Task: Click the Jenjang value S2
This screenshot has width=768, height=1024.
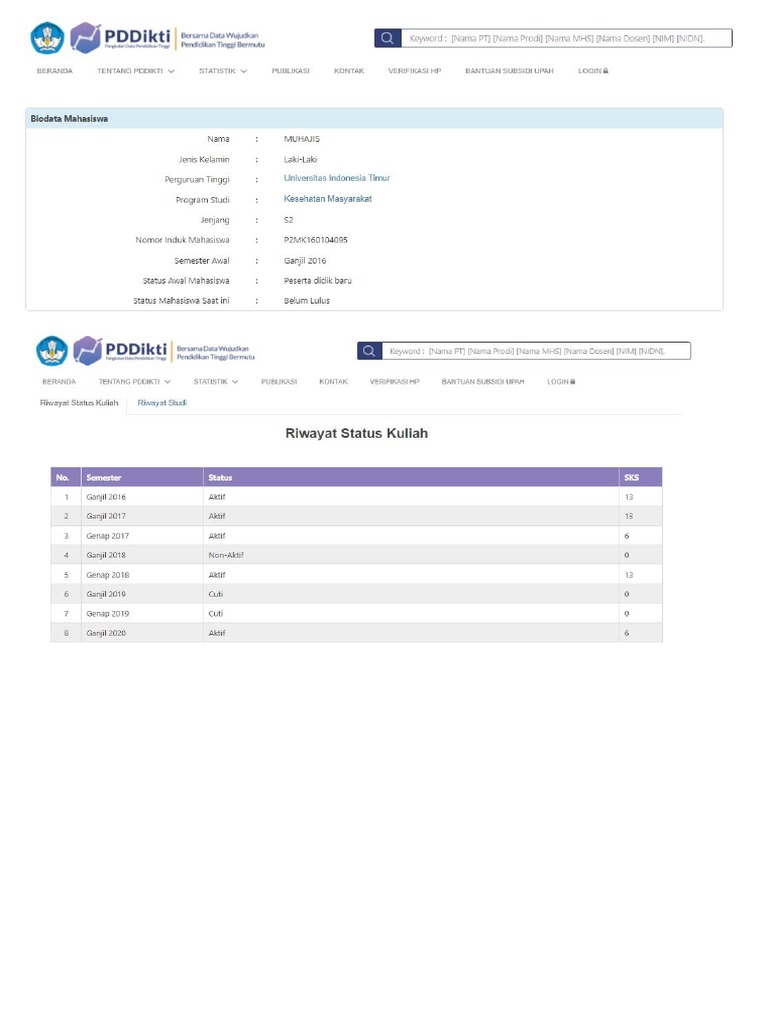Action: click(x=289, y=219)
